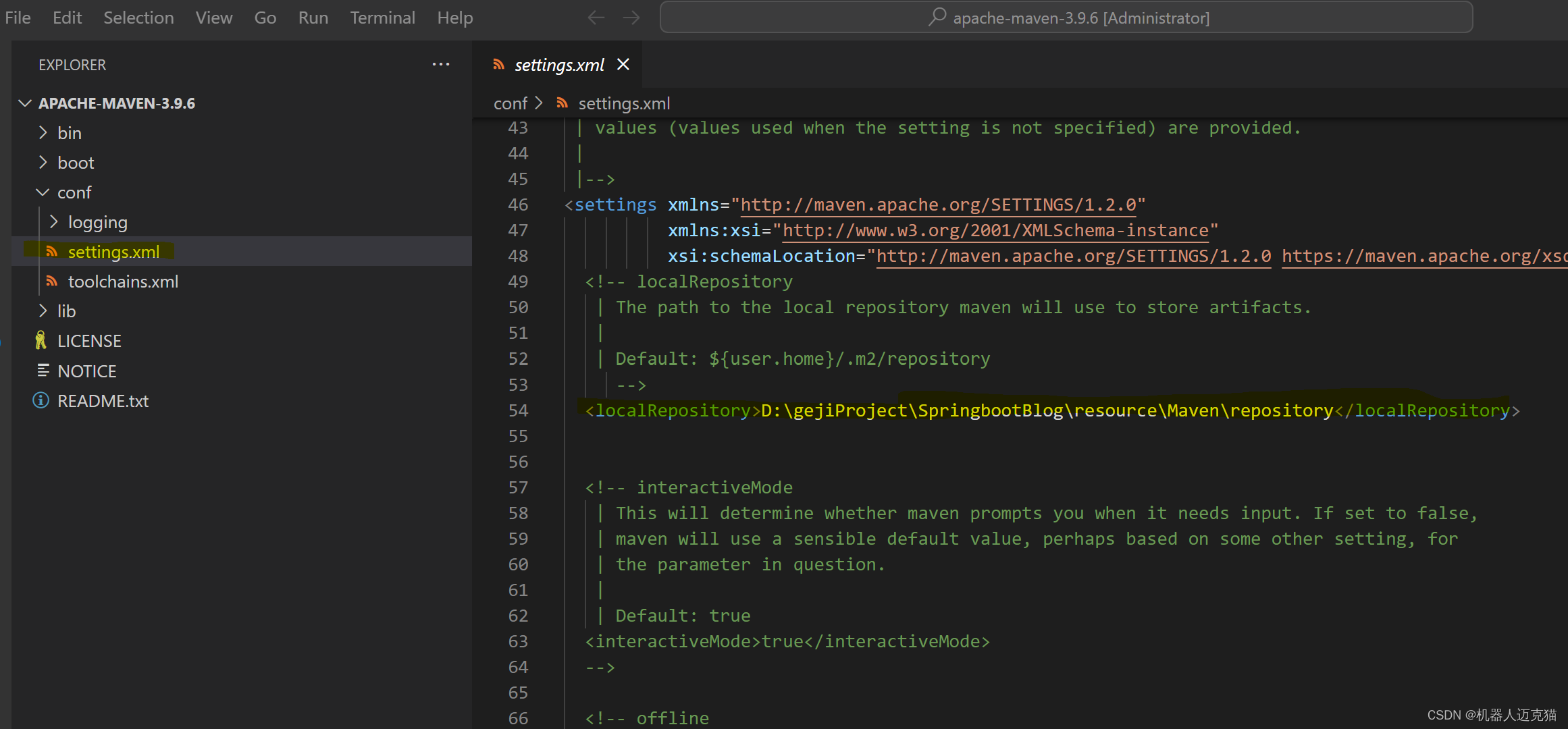Click the XMLSchema-instance URL link
This screenshot has width=1568, height=729.
[995, 231]
